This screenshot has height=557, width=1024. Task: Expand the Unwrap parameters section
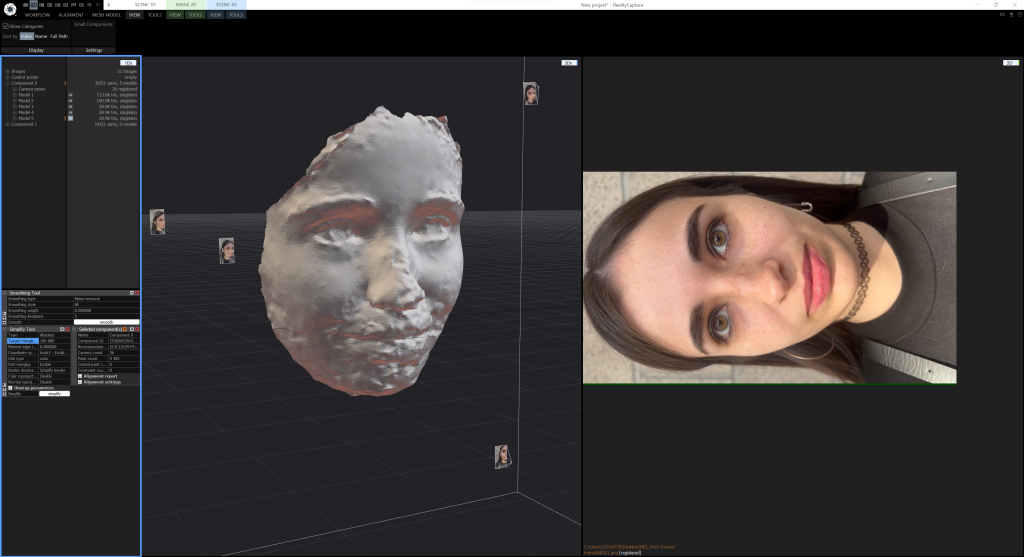coord(10,388)
